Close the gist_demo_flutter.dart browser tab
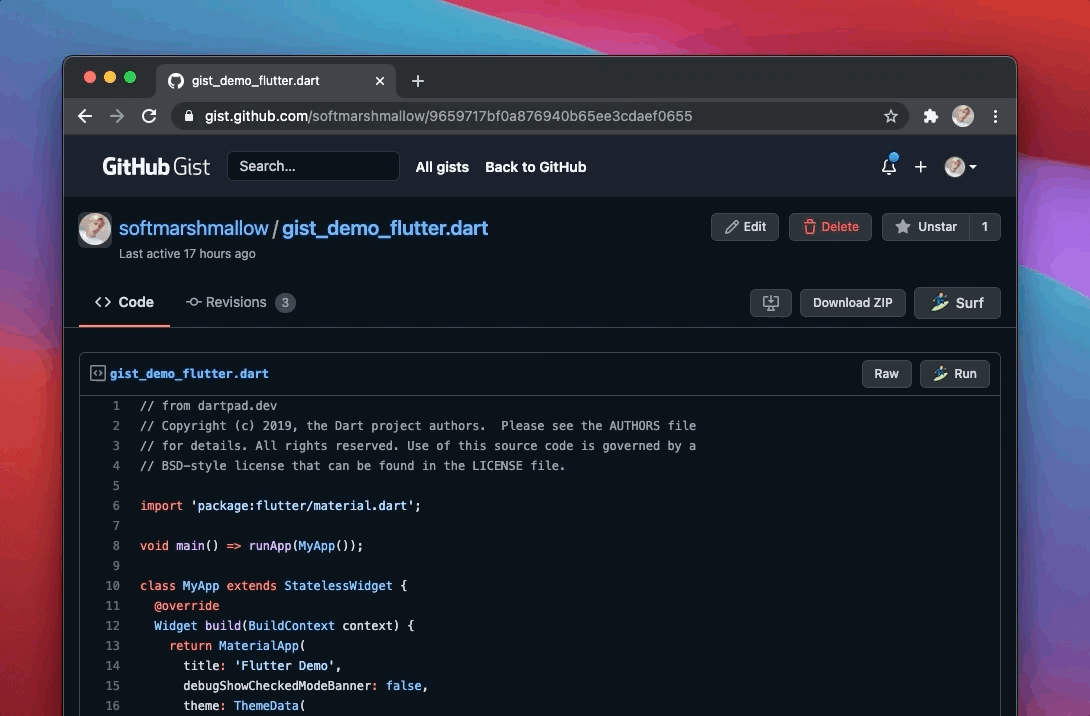This screenshot has width=1090, height=716. coord(380,81)
